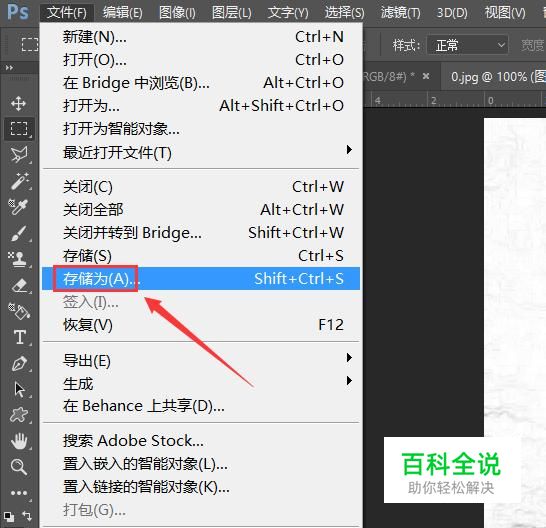The width and height of the screenshot is (546, 528).
Task: Open the 文件(F) menu
Action: pyautogui.click(x=67, y=13)
